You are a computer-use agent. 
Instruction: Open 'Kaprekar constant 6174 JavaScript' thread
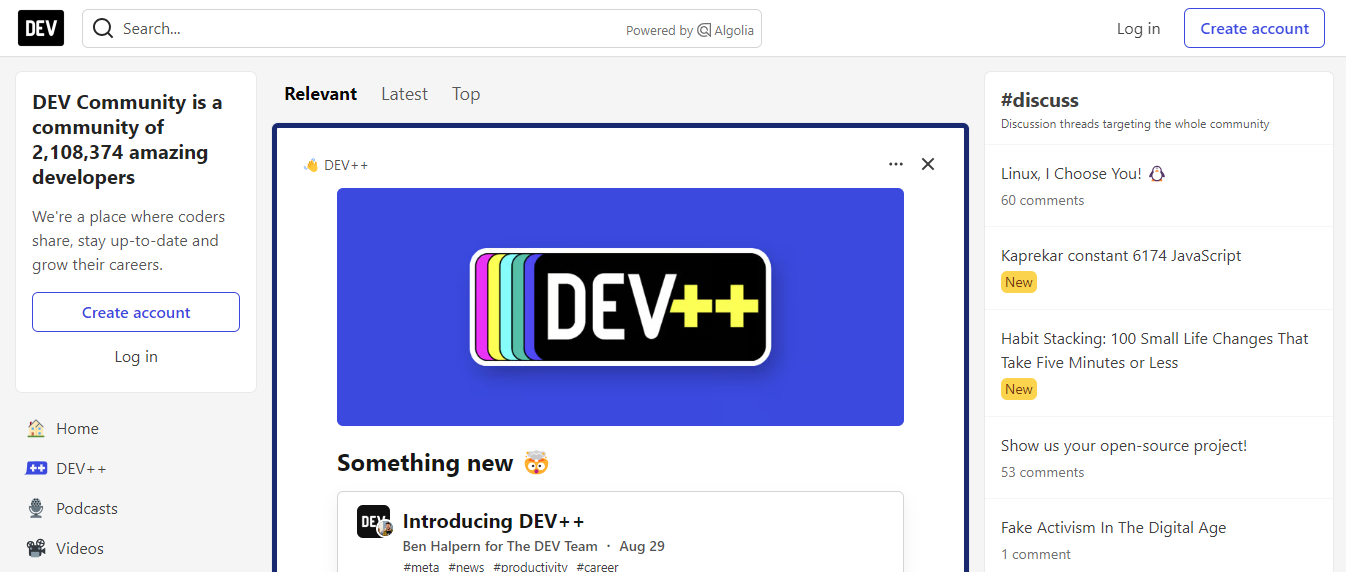(1121, 255)
